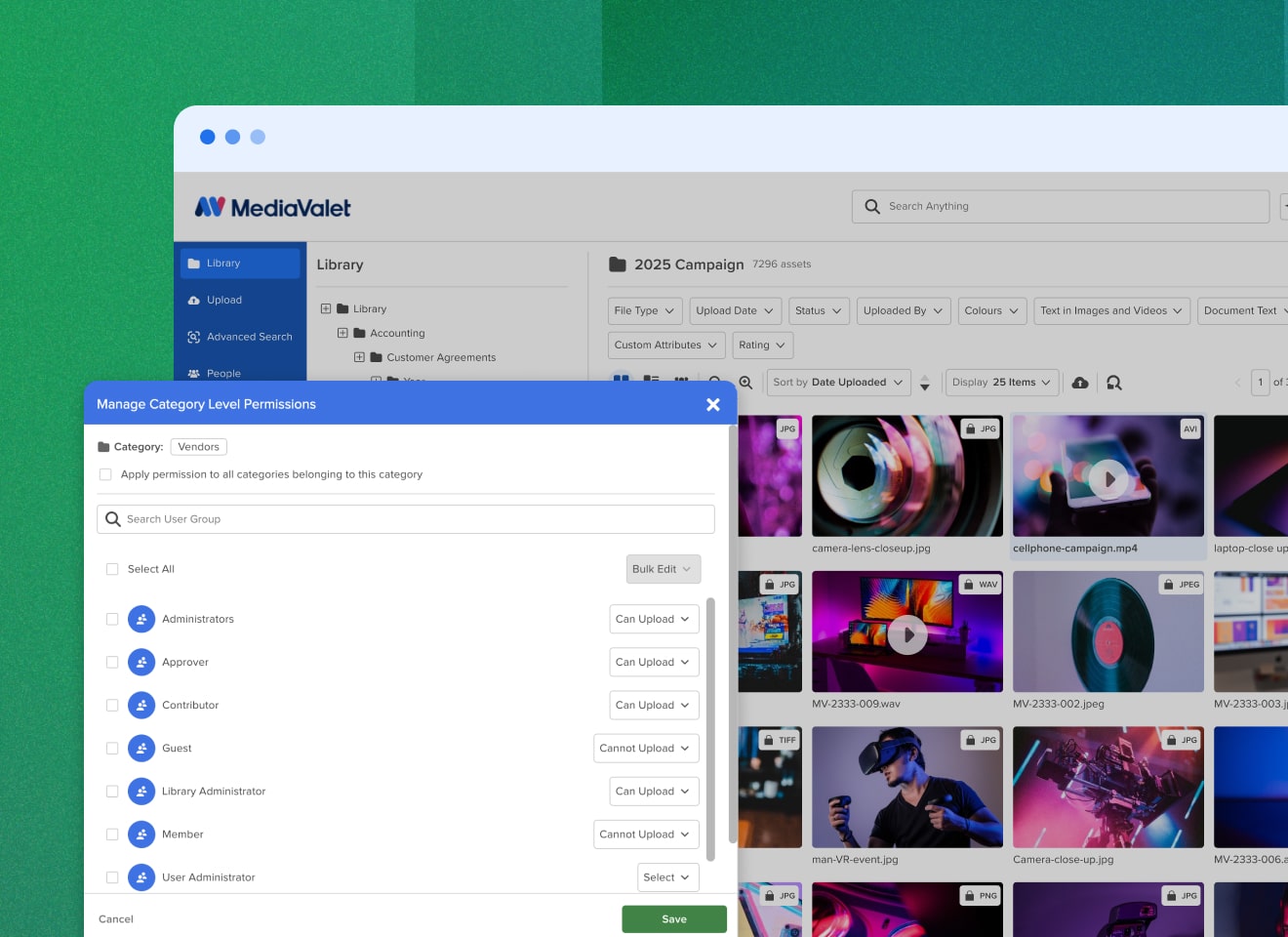Image resolution: width=1288 pixels, height=937 pixels.
Task: Open the Upload Date filter dropdown
Action: 736,310
